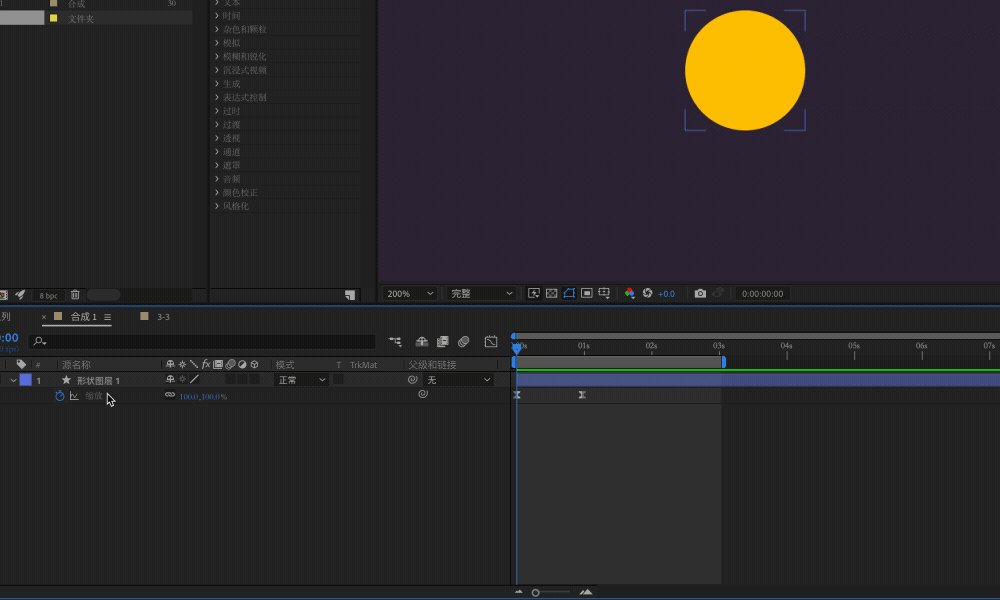Switch to the 合成 1 timeline tab

[84, 317]
